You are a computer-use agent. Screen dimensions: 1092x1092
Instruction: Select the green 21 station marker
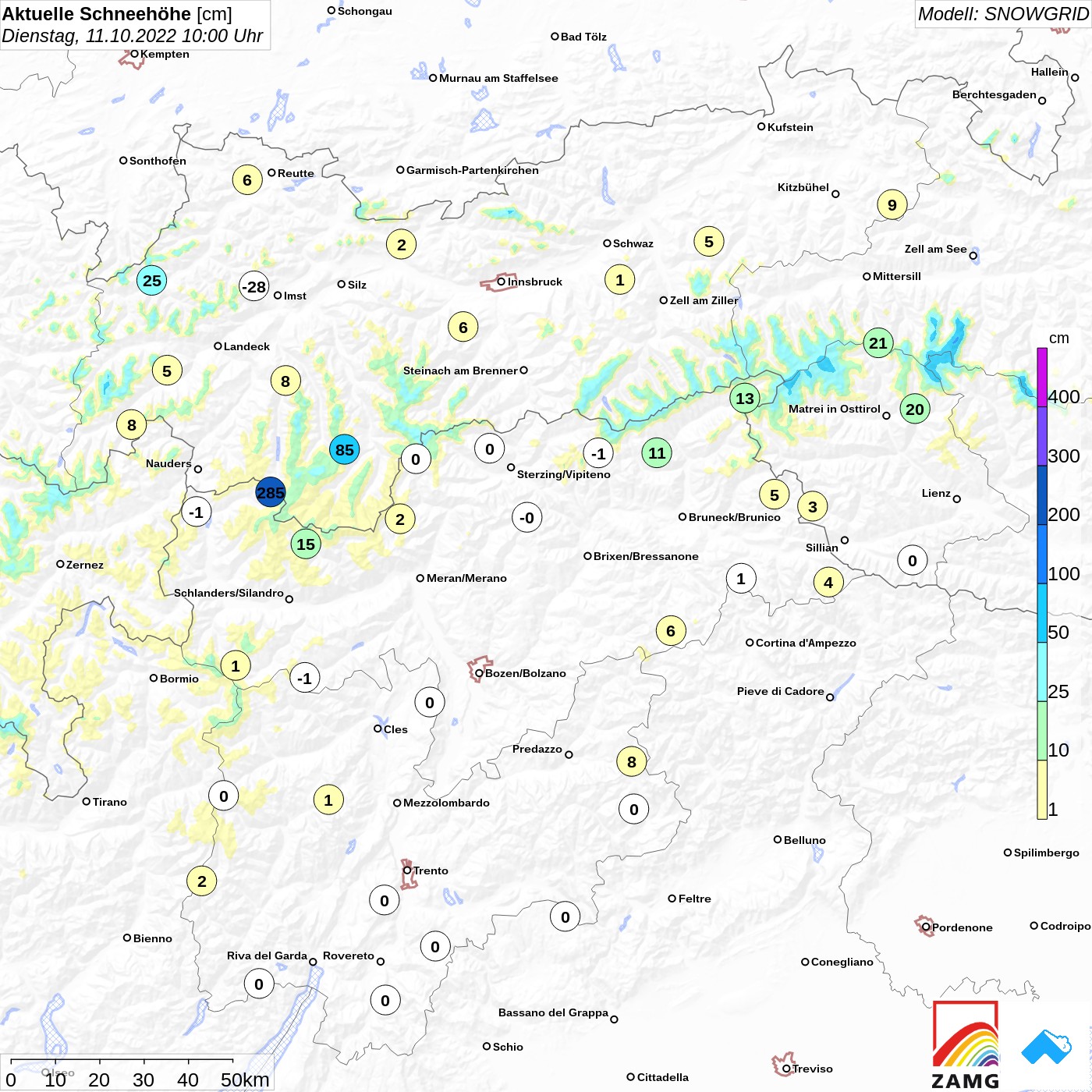[878, 342]
